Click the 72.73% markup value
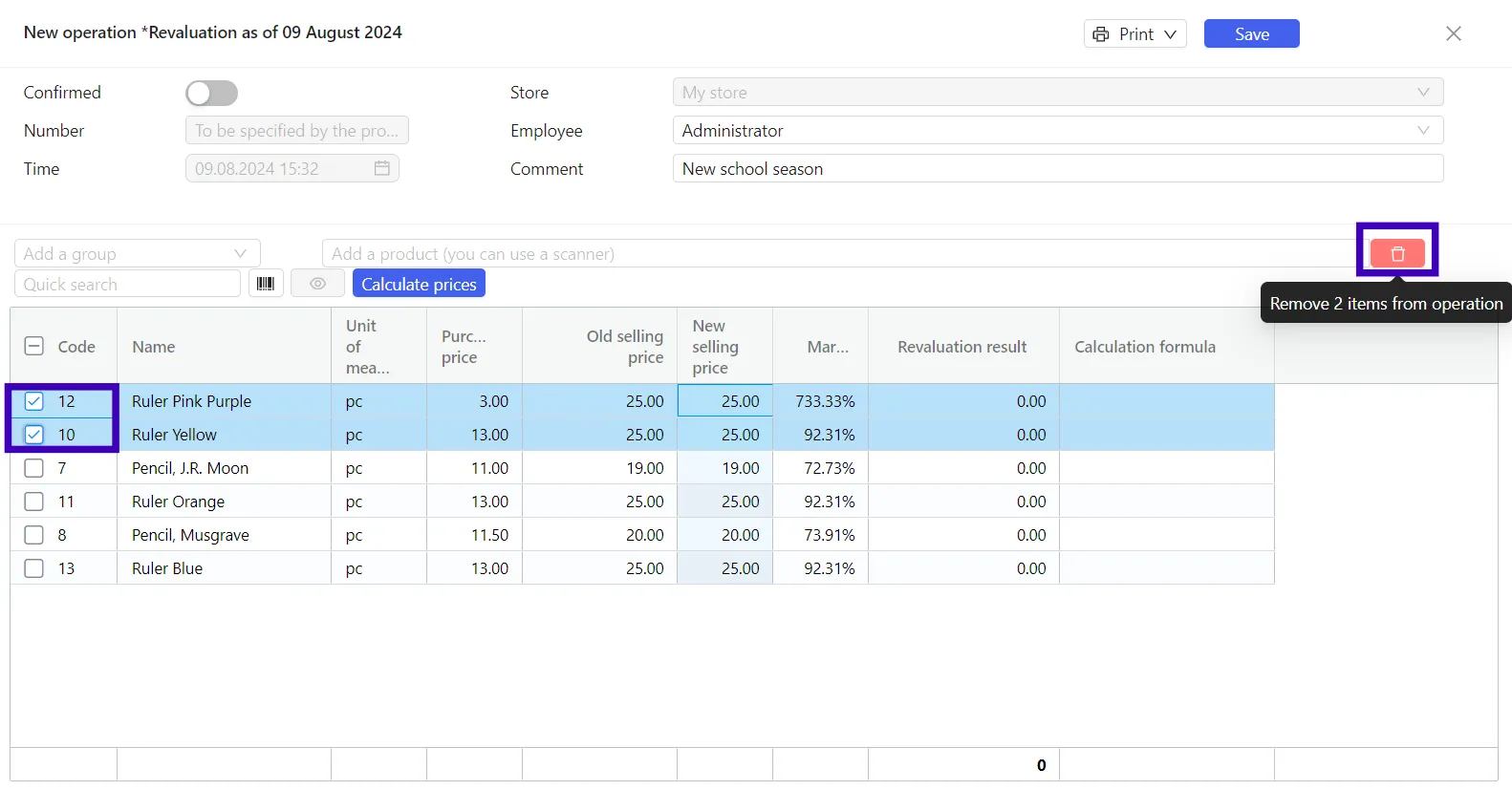The height and width of the screenshot is (790, 1512). pos(829,468)
